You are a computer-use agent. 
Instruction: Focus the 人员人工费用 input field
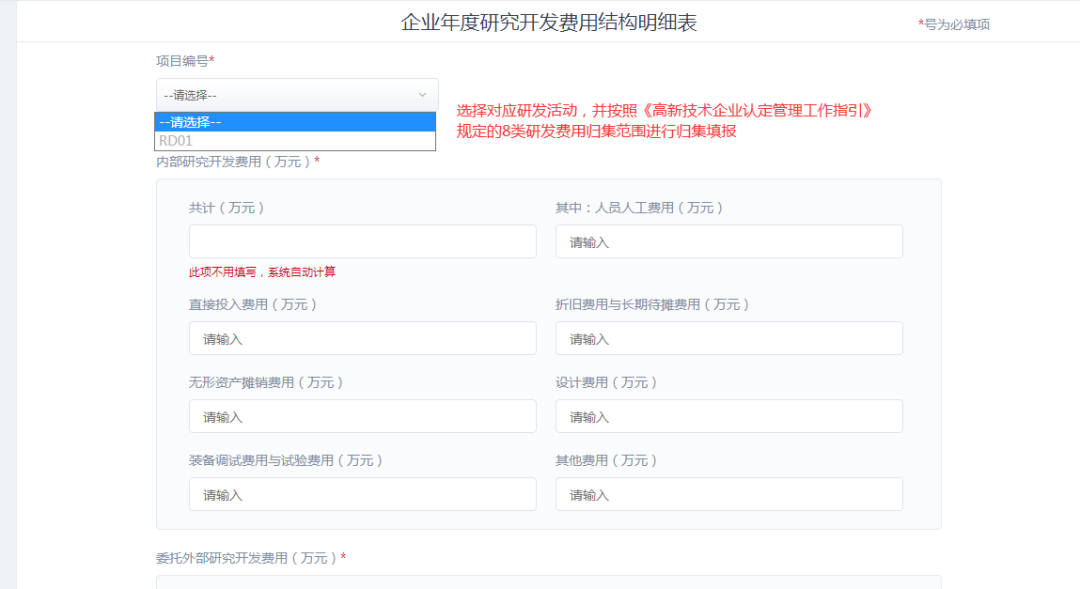[x=729, y=242]
